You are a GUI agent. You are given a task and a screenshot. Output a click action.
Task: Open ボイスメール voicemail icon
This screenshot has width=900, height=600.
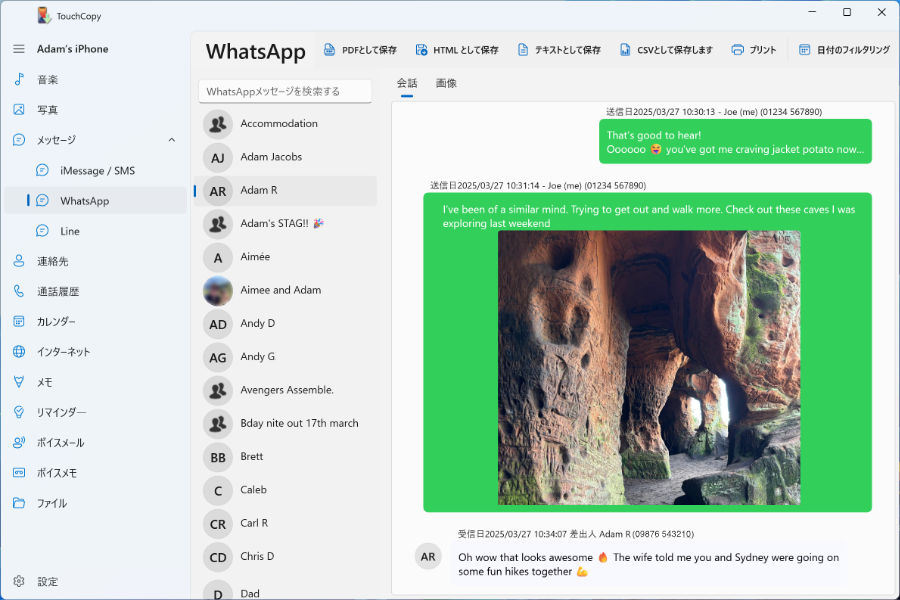[x=19, y=442]
